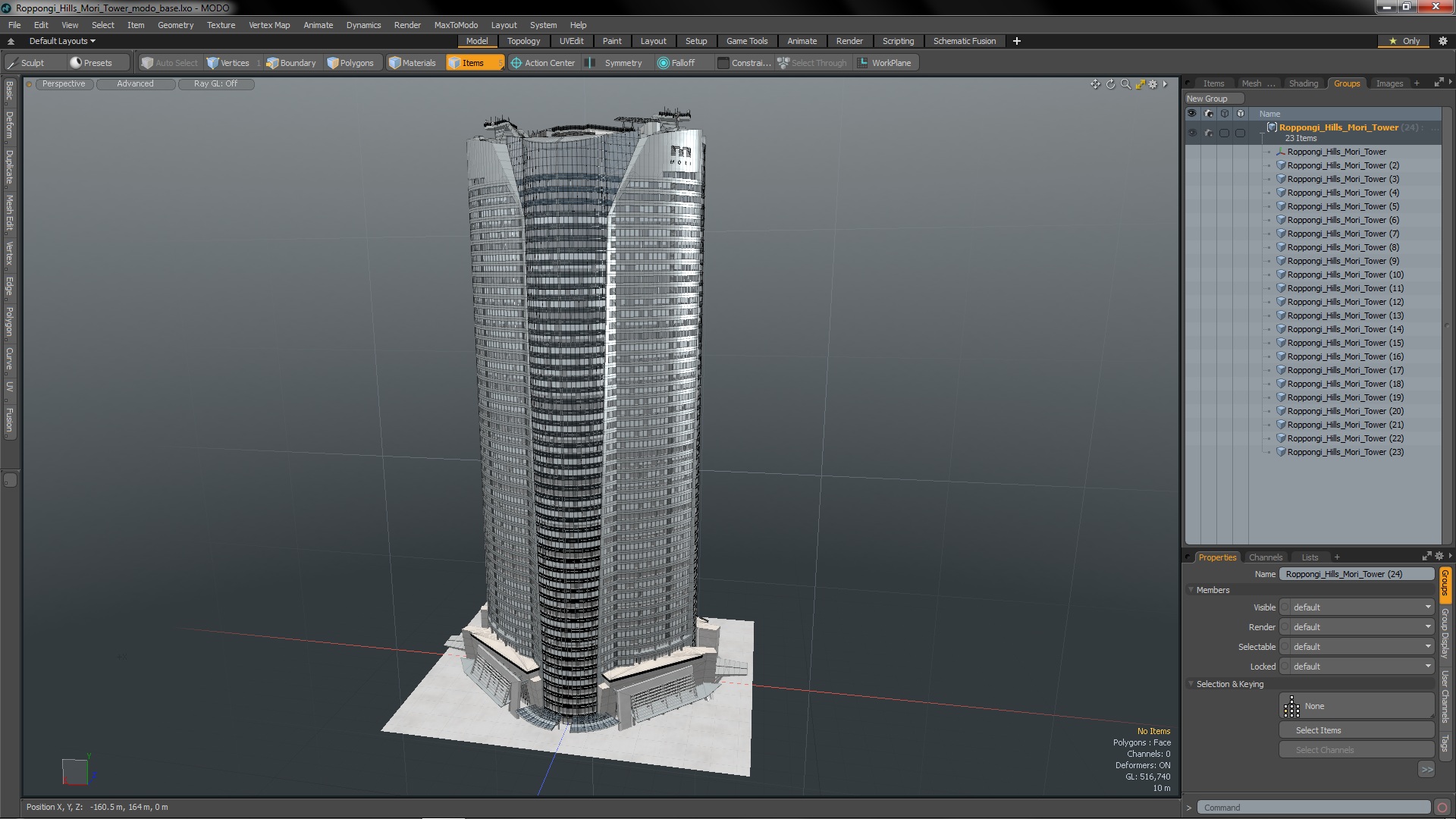Image resolution: width=1456 pixels, height=819 pixels.
Task: Open the Action Center options
Action: pos(543,63)
